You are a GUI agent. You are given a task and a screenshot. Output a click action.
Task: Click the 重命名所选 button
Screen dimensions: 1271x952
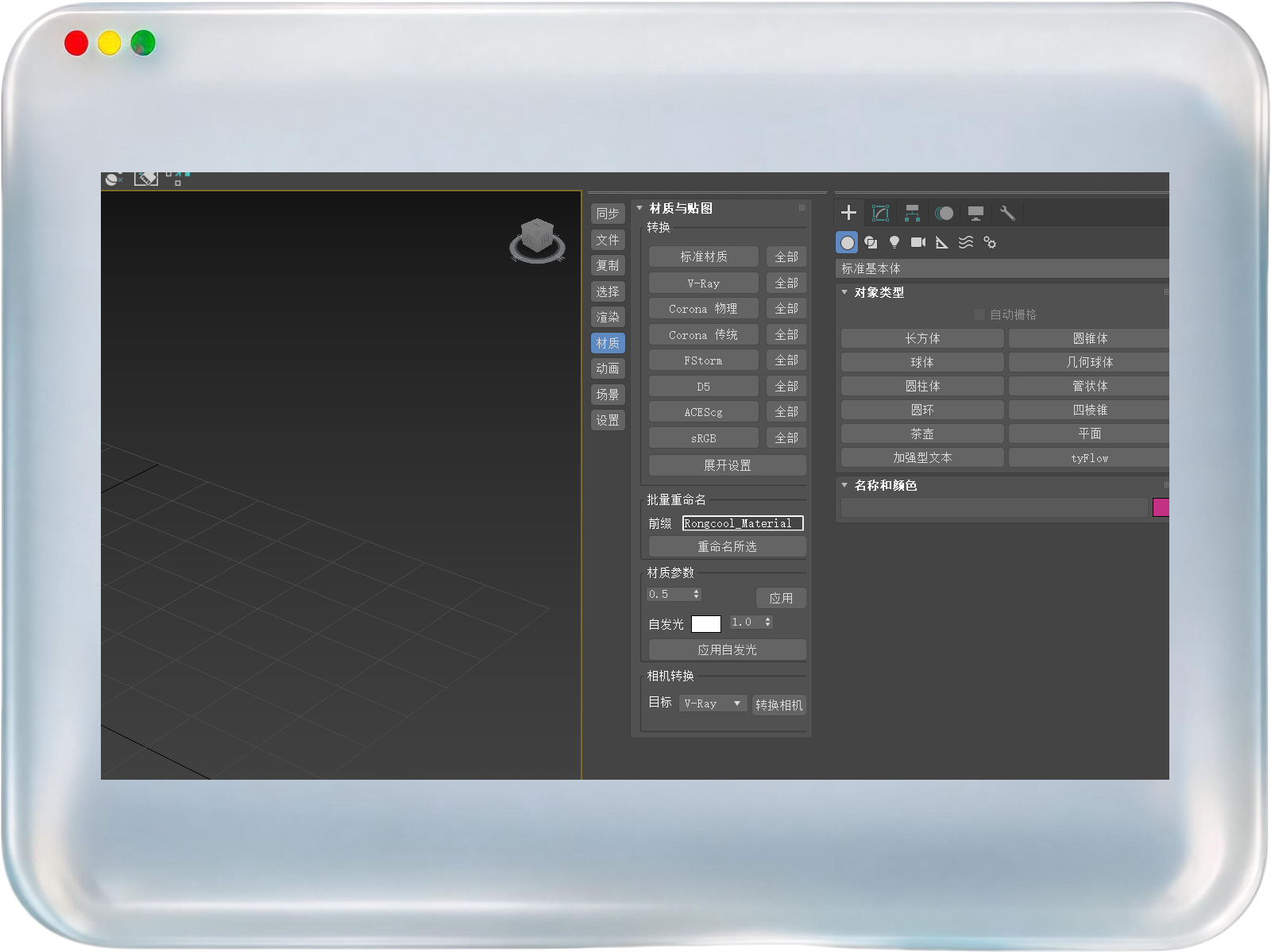[728, 546]
